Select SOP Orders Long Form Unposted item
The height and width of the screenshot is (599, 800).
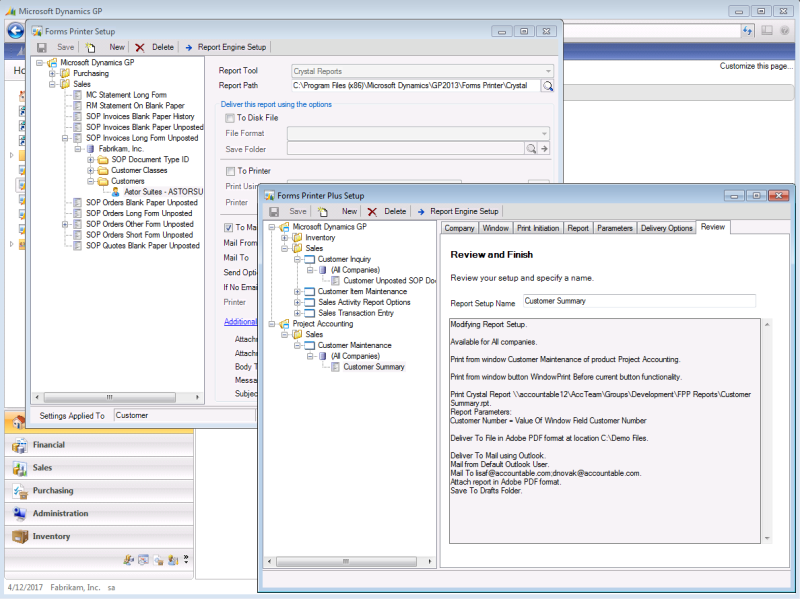coord(139,213)
